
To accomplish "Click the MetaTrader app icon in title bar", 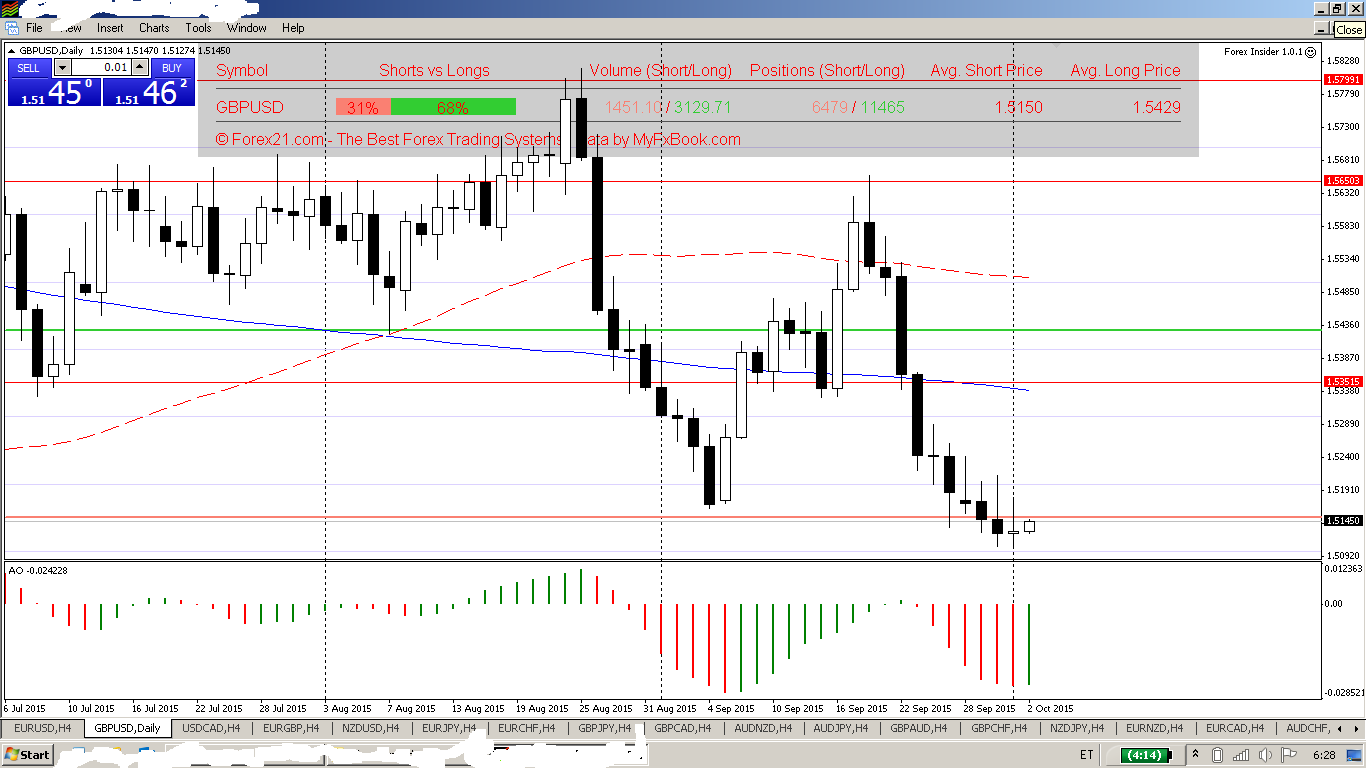I will pyautogui.click(x=9, y=7).
